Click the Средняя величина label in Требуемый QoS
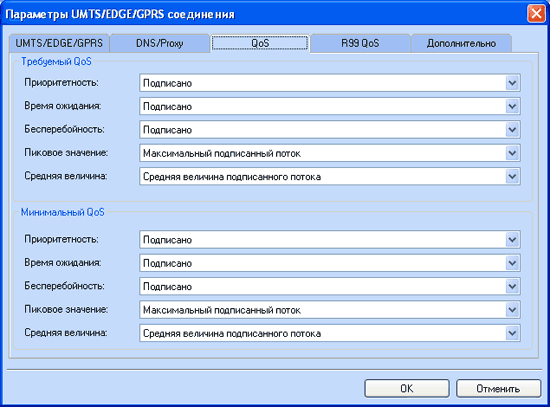The width and height of the screenshot is (550, 407). [66, 176]
